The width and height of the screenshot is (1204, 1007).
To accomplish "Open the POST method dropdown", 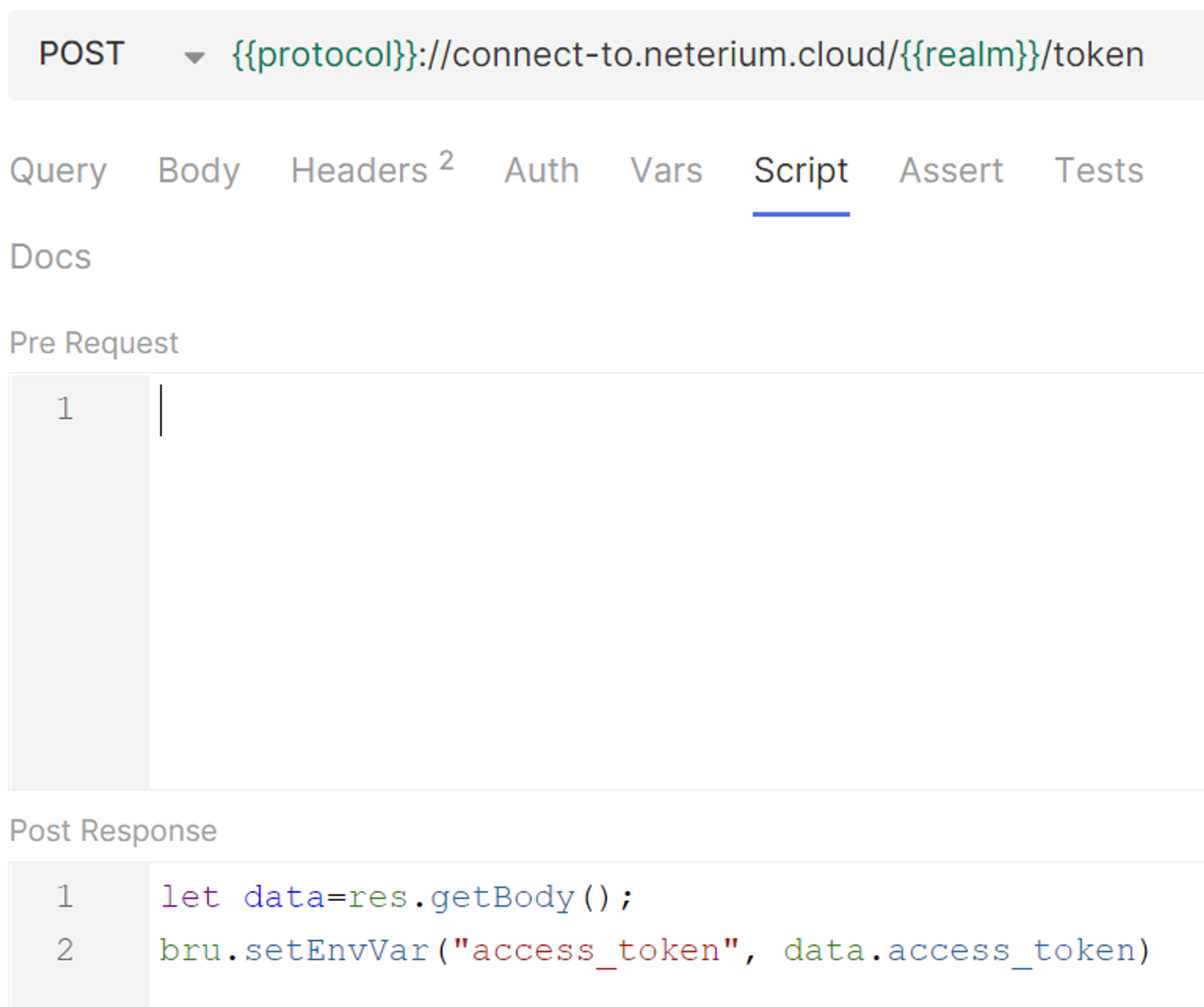I will (x=122, y=54).
